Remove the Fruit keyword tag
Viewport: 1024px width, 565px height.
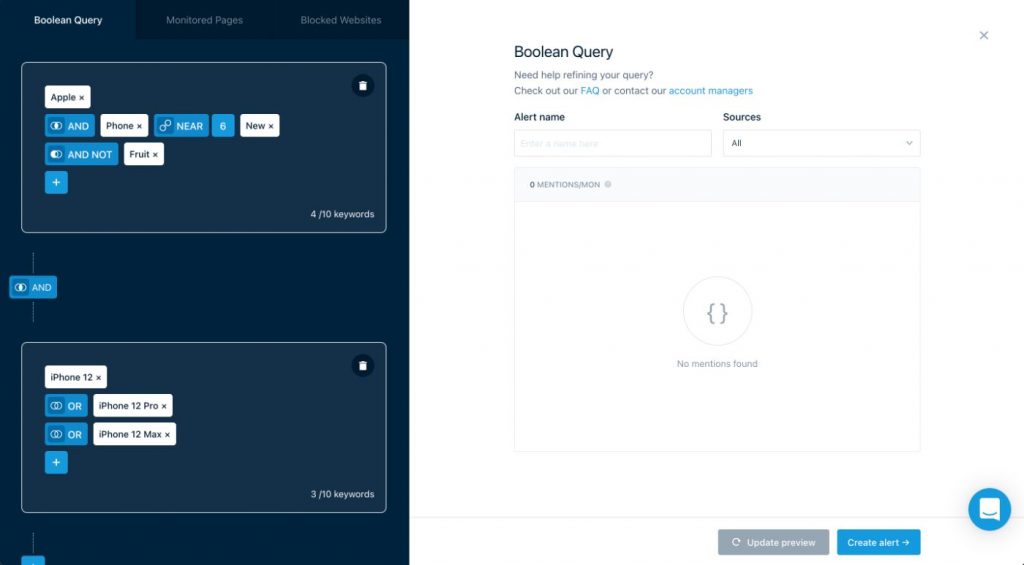(x=155, y=155)
